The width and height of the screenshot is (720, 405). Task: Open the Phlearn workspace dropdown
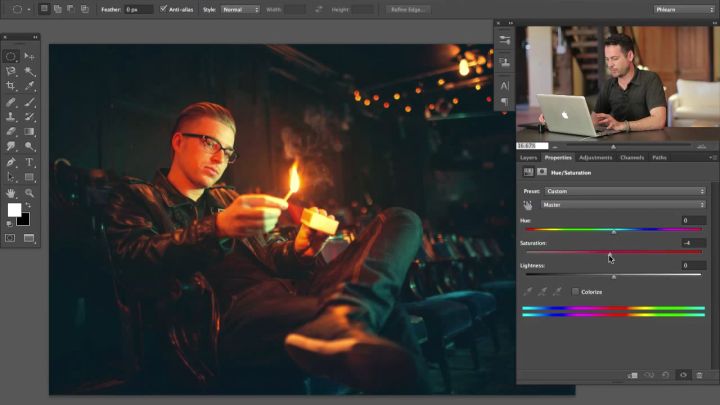click(x=684, y=9)
